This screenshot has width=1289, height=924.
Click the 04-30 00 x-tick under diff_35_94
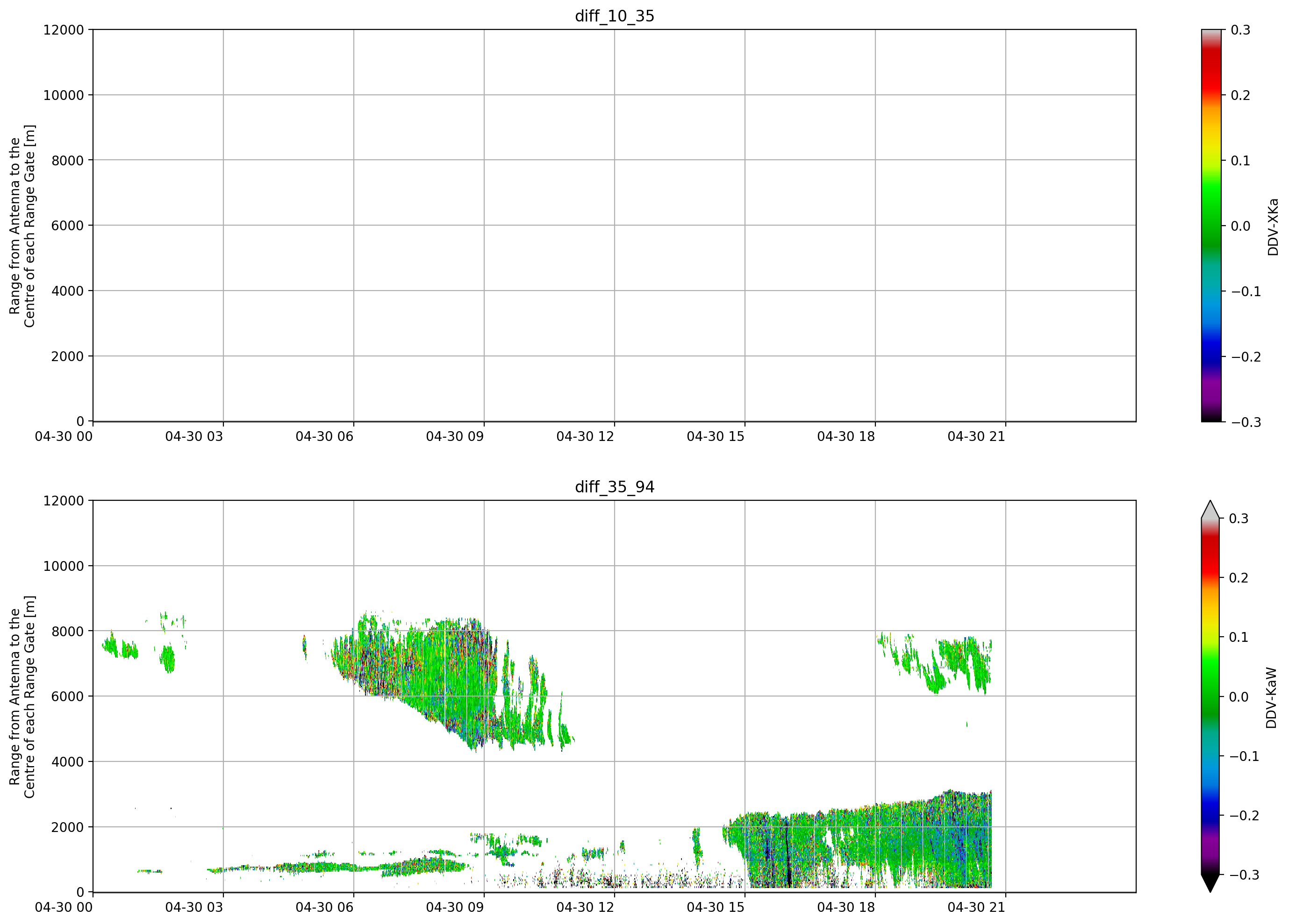click(64, 907)
